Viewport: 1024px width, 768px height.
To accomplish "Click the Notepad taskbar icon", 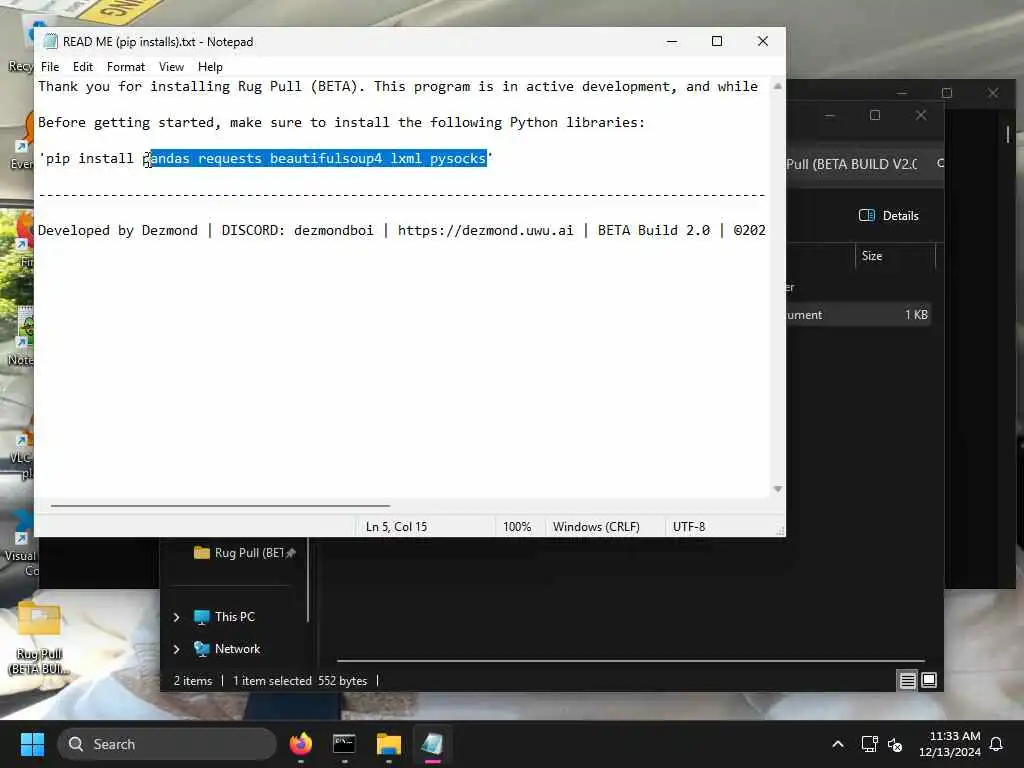I will point(432,744).
